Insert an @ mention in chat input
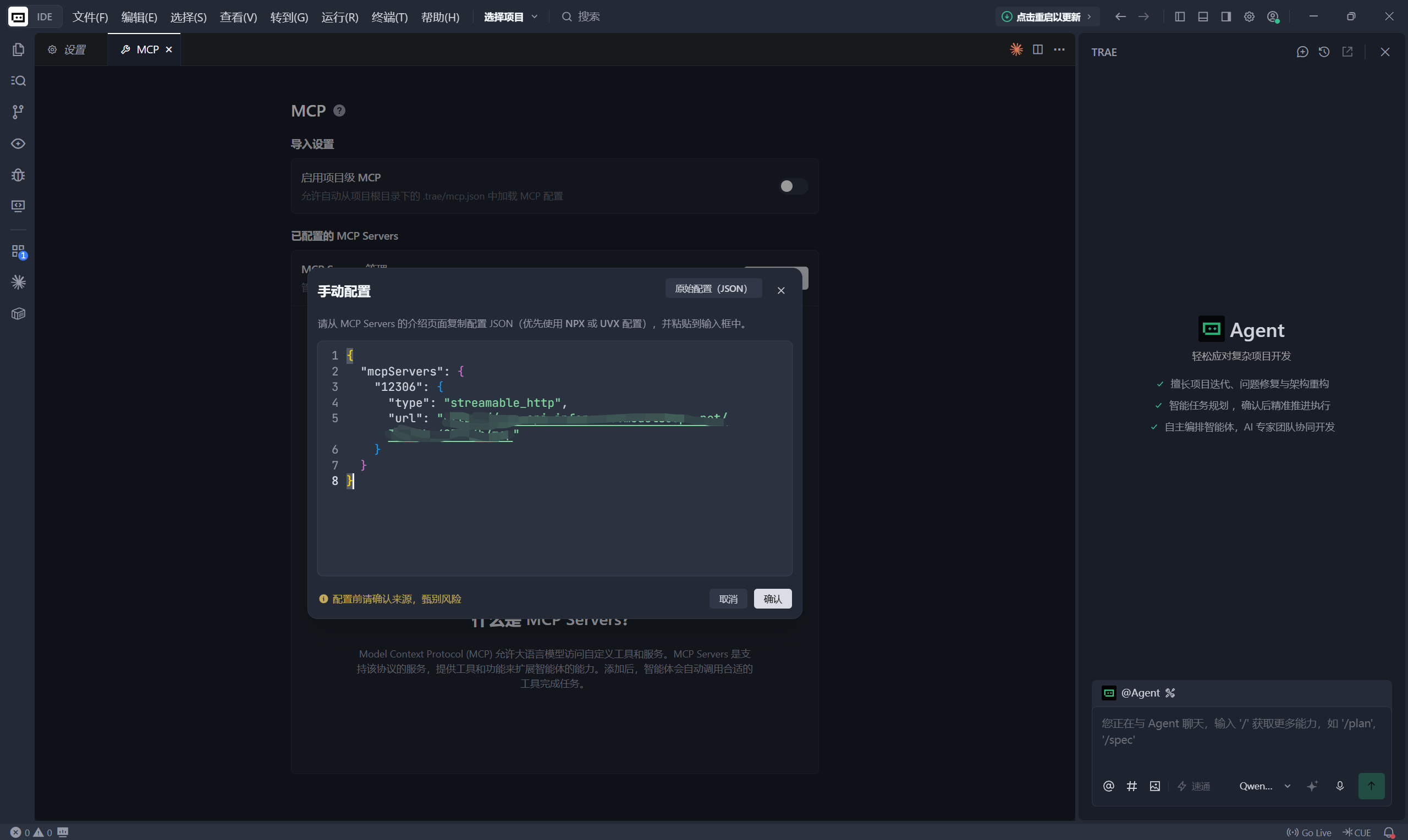 [1108, 786]
